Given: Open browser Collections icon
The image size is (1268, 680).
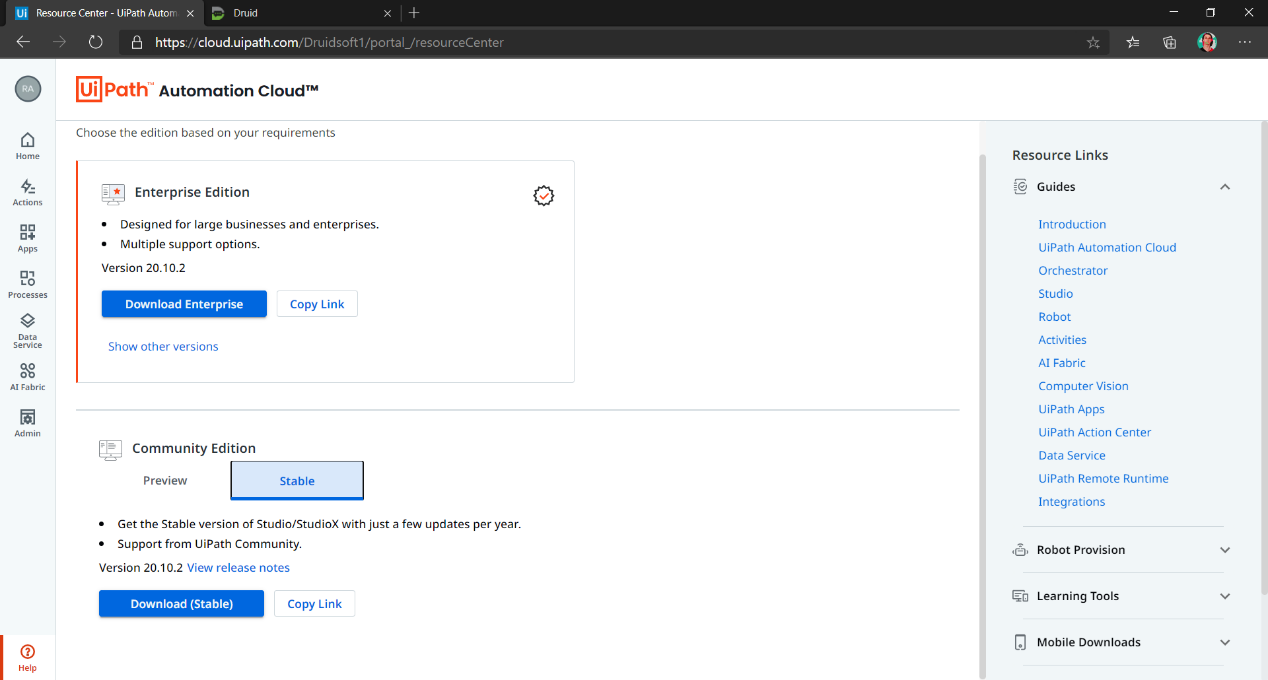Looking at the screenshot, I should 1170,42.
